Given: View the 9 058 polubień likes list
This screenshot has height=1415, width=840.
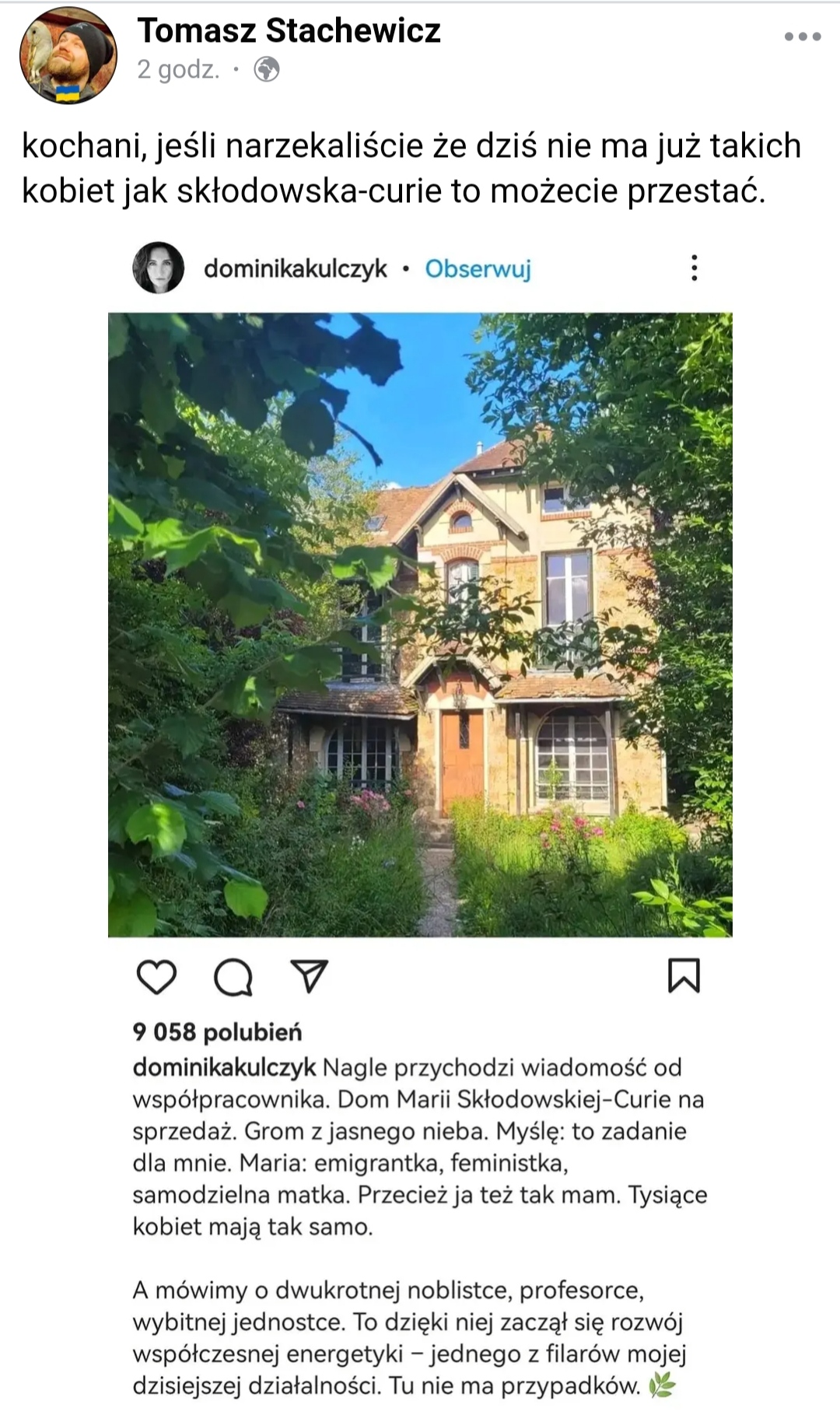Looking at the screenshot, I should click(217, 1032).
